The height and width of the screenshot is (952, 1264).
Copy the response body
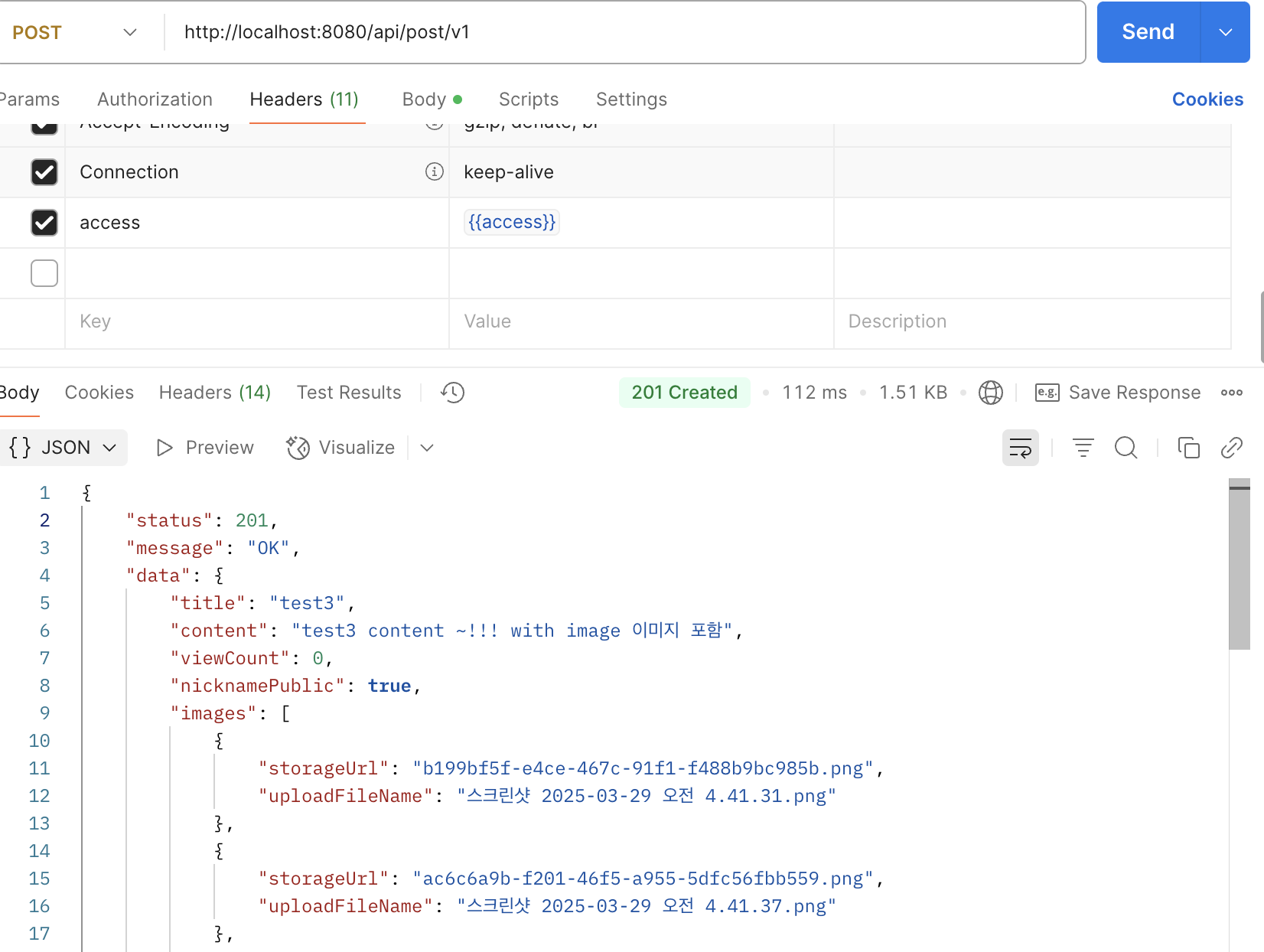click(1188, 448)
